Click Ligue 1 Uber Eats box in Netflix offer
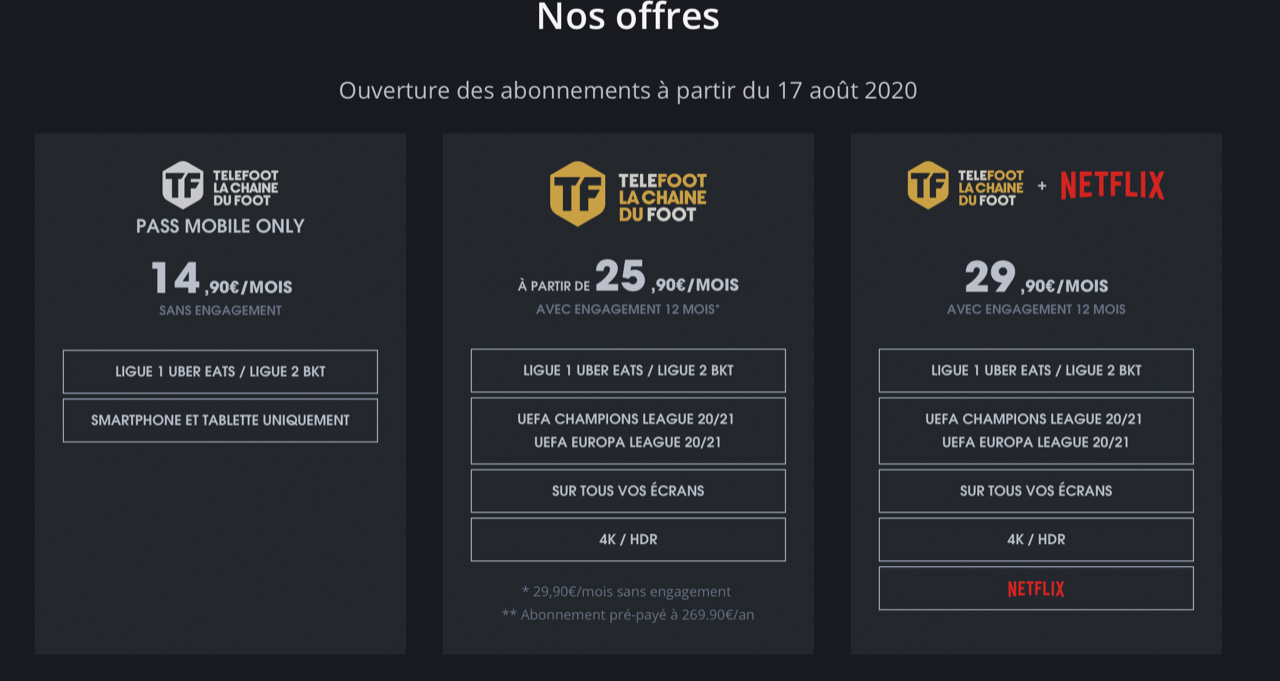Screen dimensions: 1280x681 pos(1036,371)
